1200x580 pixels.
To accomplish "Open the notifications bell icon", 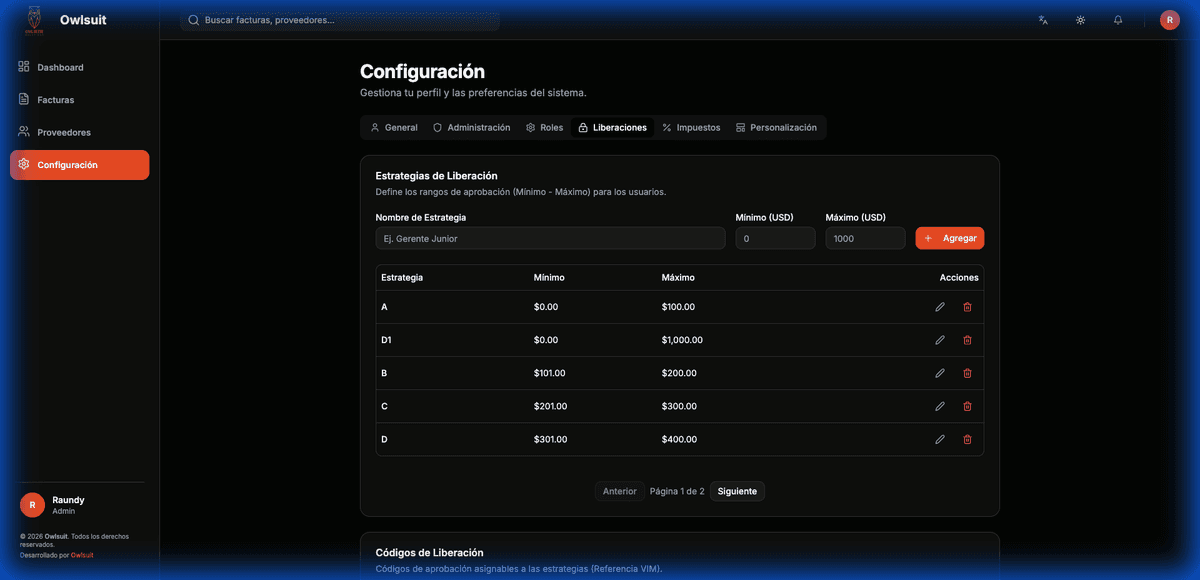I will pyautogui.click(x=1118, y=20).
